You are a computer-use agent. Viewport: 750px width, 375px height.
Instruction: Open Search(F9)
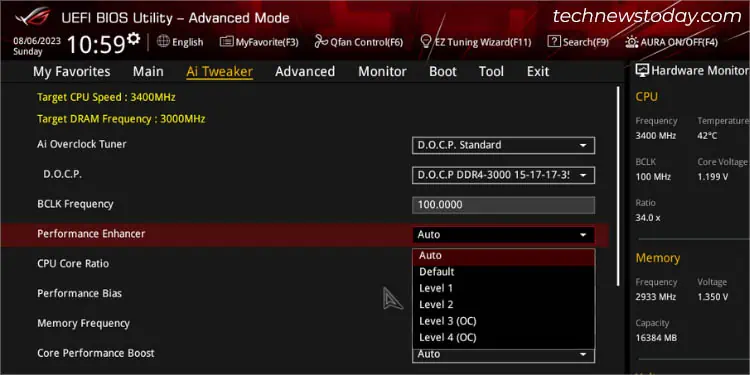coord(578,42)
